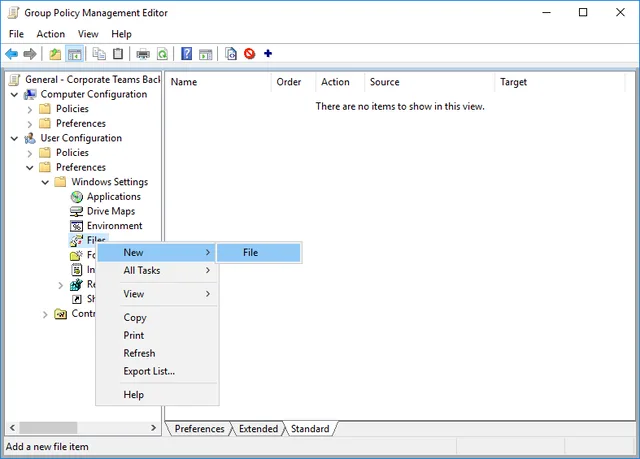Switch to the Standard tab
Viewport: 640px width, 459px height.
pos(310,429)
